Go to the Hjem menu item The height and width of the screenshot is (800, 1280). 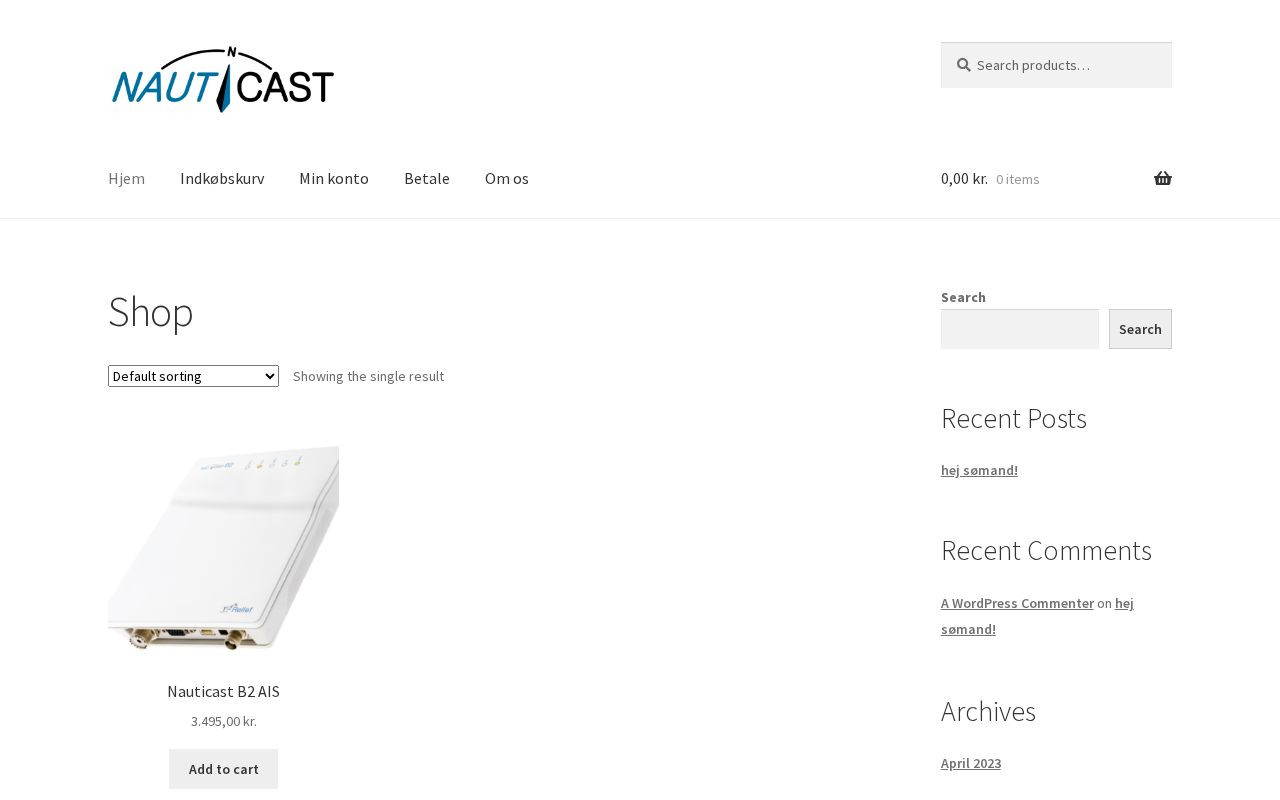[x=126, y=178]
